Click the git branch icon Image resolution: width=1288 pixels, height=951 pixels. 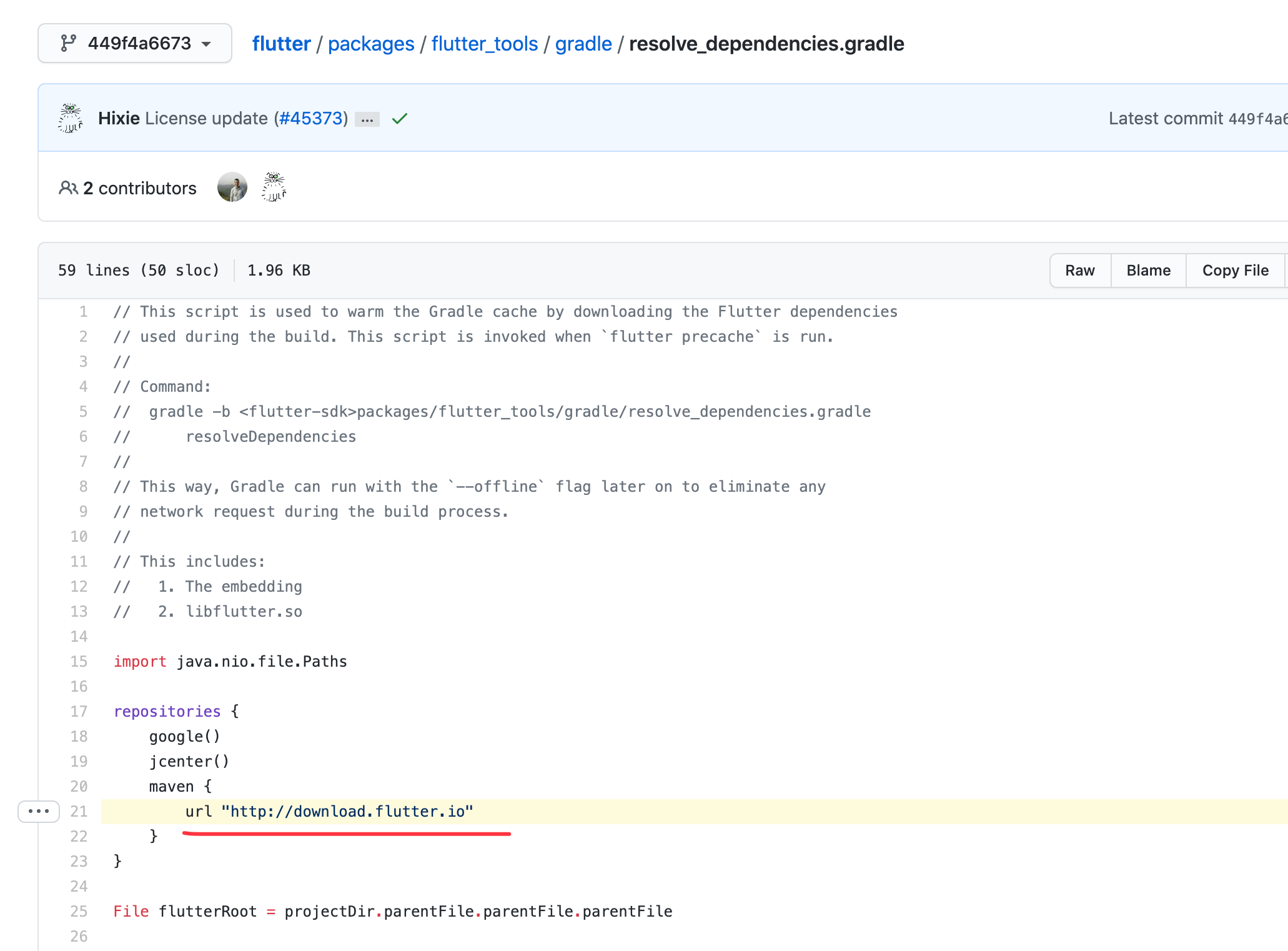(x=68, y=43)
